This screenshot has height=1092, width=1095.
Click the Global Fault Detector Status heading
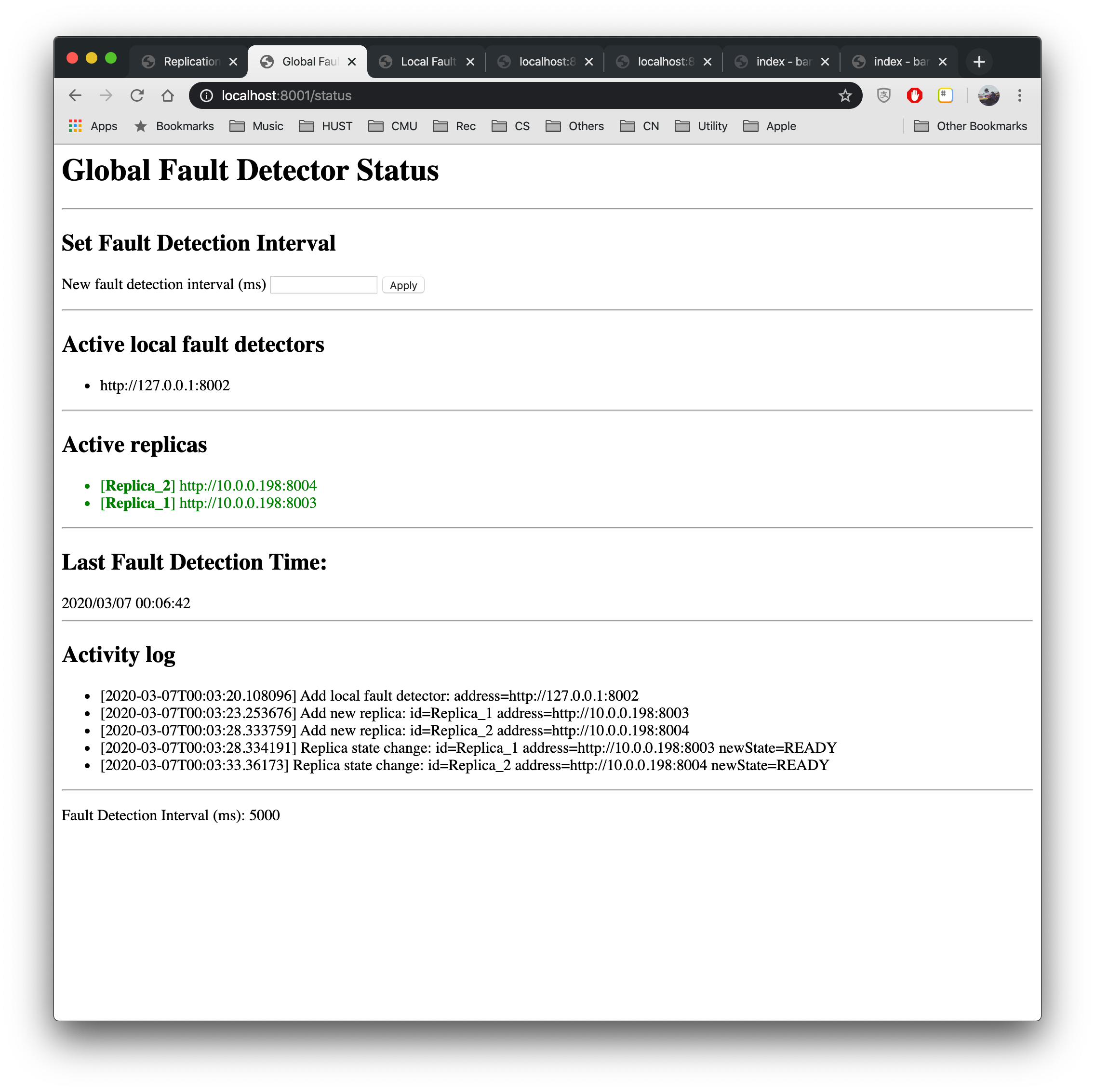[x=250, y=170]
